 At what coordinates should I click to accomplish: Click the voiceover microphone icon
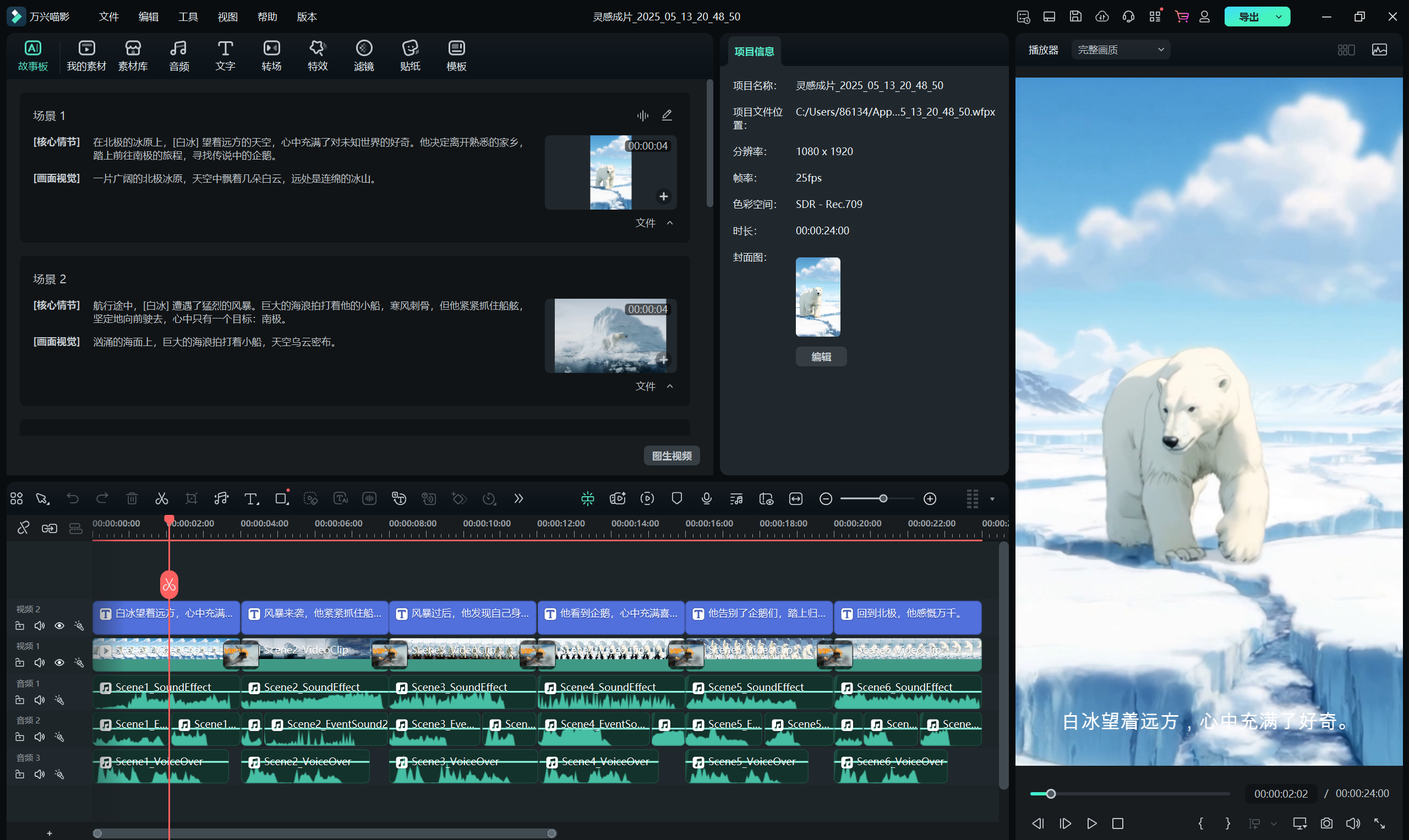pyautogui.click(x=706, y=499)
